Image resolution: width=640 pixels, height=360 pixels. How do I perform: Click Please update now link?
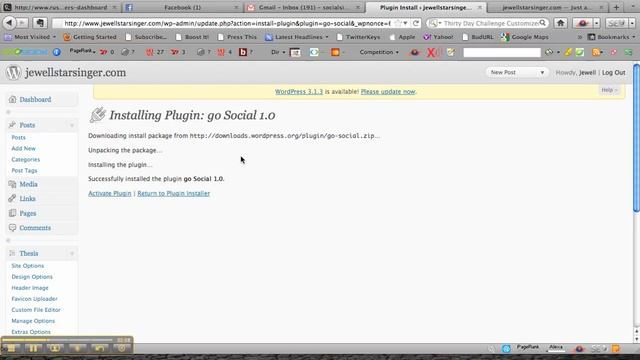coord(388,91)
